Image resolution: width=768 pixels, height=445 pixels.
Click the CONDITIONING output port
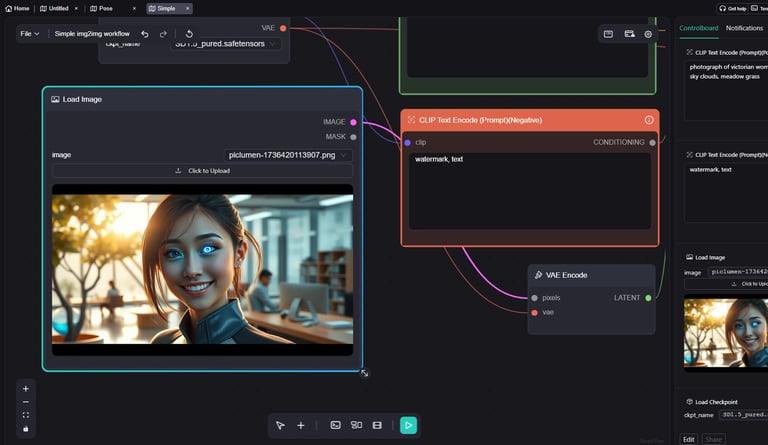(652, 142)
